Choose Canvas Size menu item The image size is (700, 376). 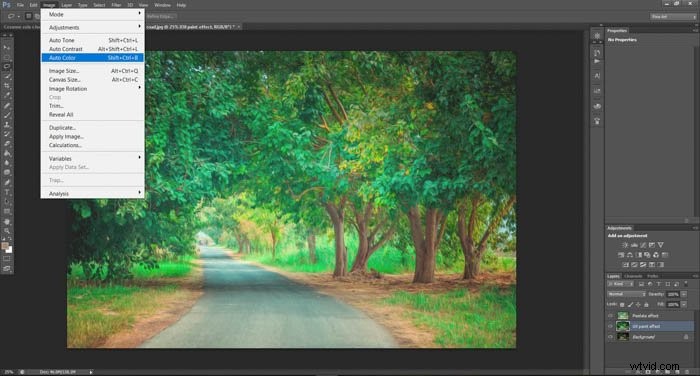click(x=92, y=79)
